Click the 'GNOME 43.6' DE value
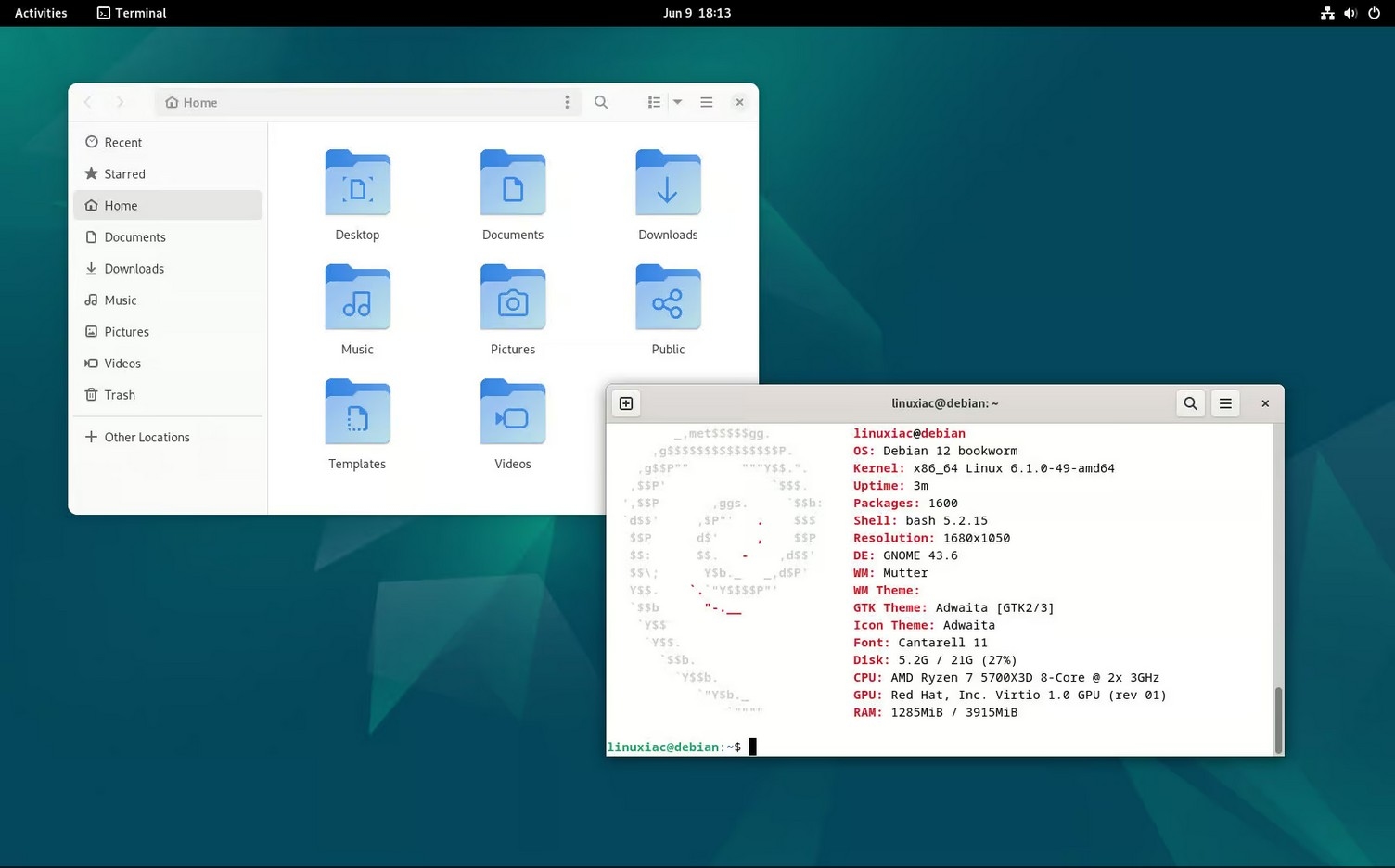 click(x=920, y=555)
